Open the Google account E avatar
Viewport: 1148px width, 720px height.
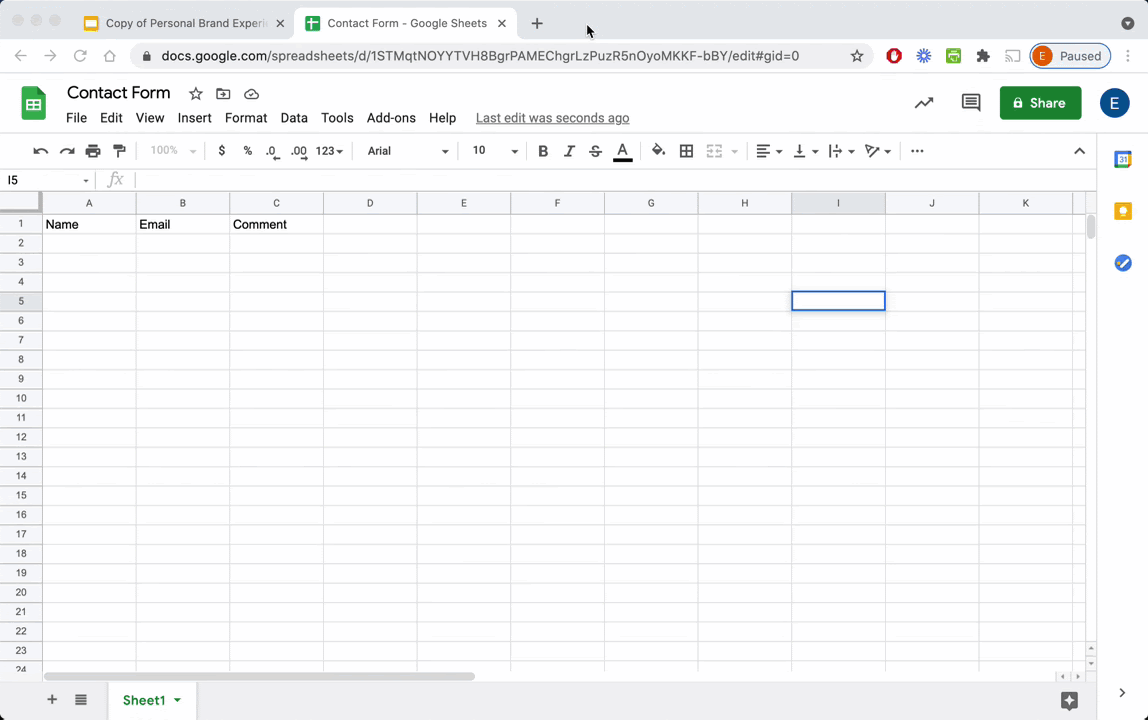(x=1114, y=103)
